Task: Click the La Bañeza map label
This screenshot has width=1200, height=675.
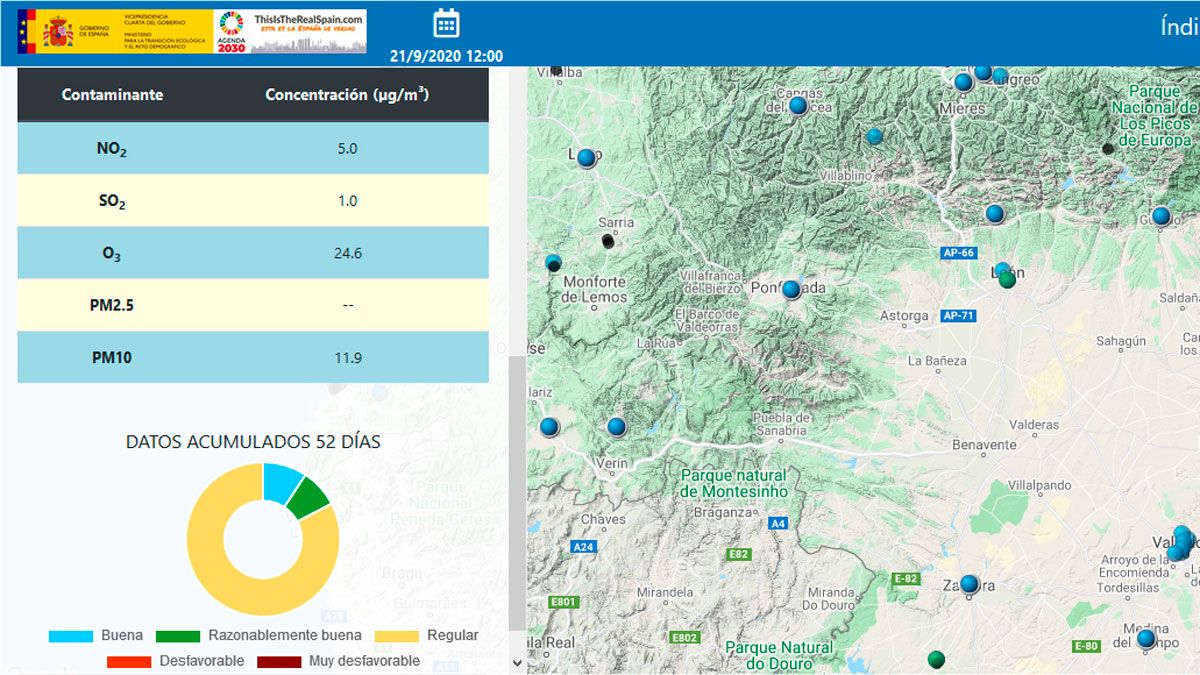Action: click(x=937, y=360)
